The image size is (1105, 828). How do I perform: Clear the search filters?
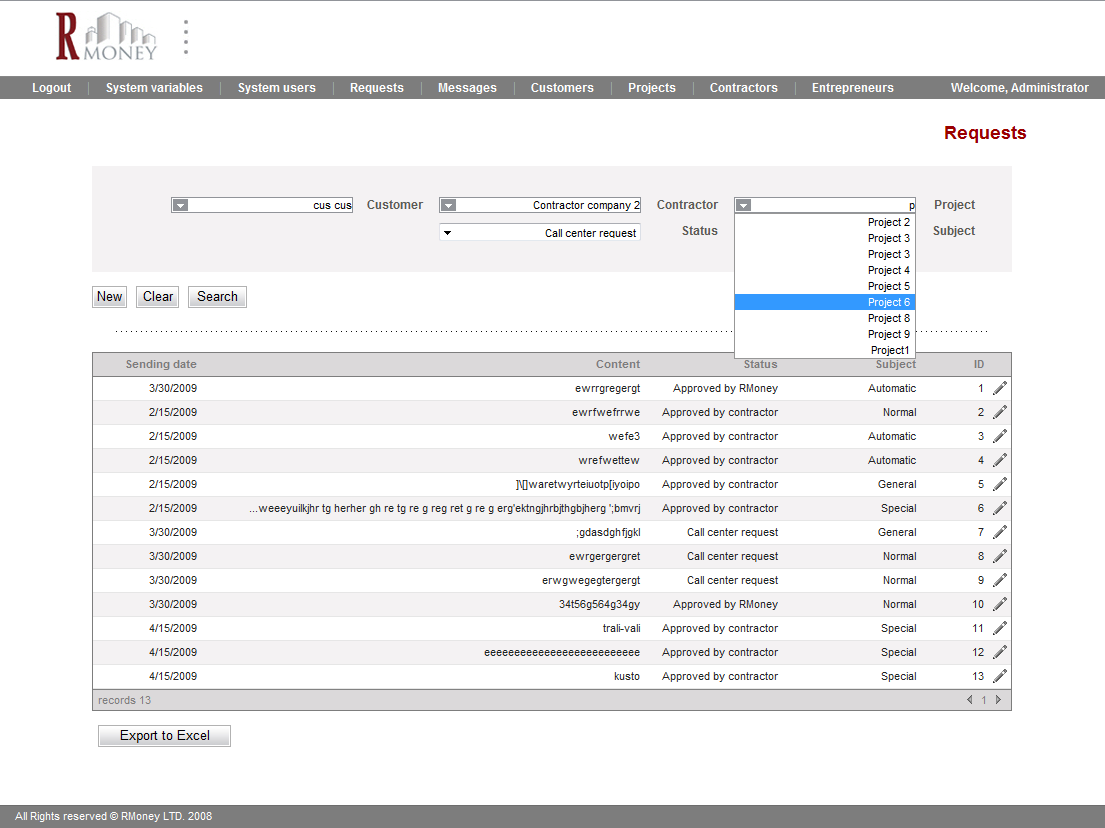click(x=158, y=297)
